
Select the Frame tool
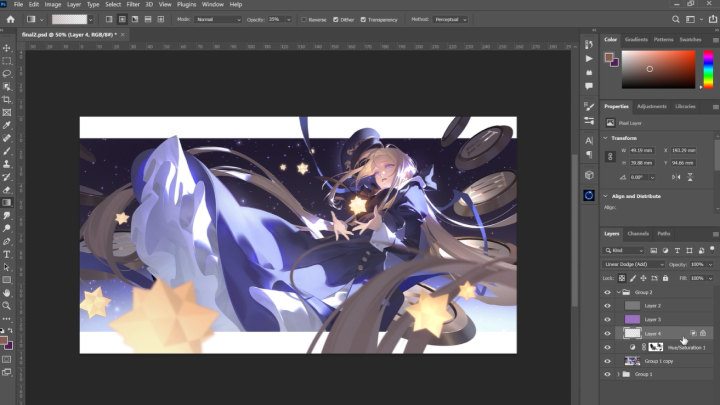pyautogui.click(x=7, y=112)
